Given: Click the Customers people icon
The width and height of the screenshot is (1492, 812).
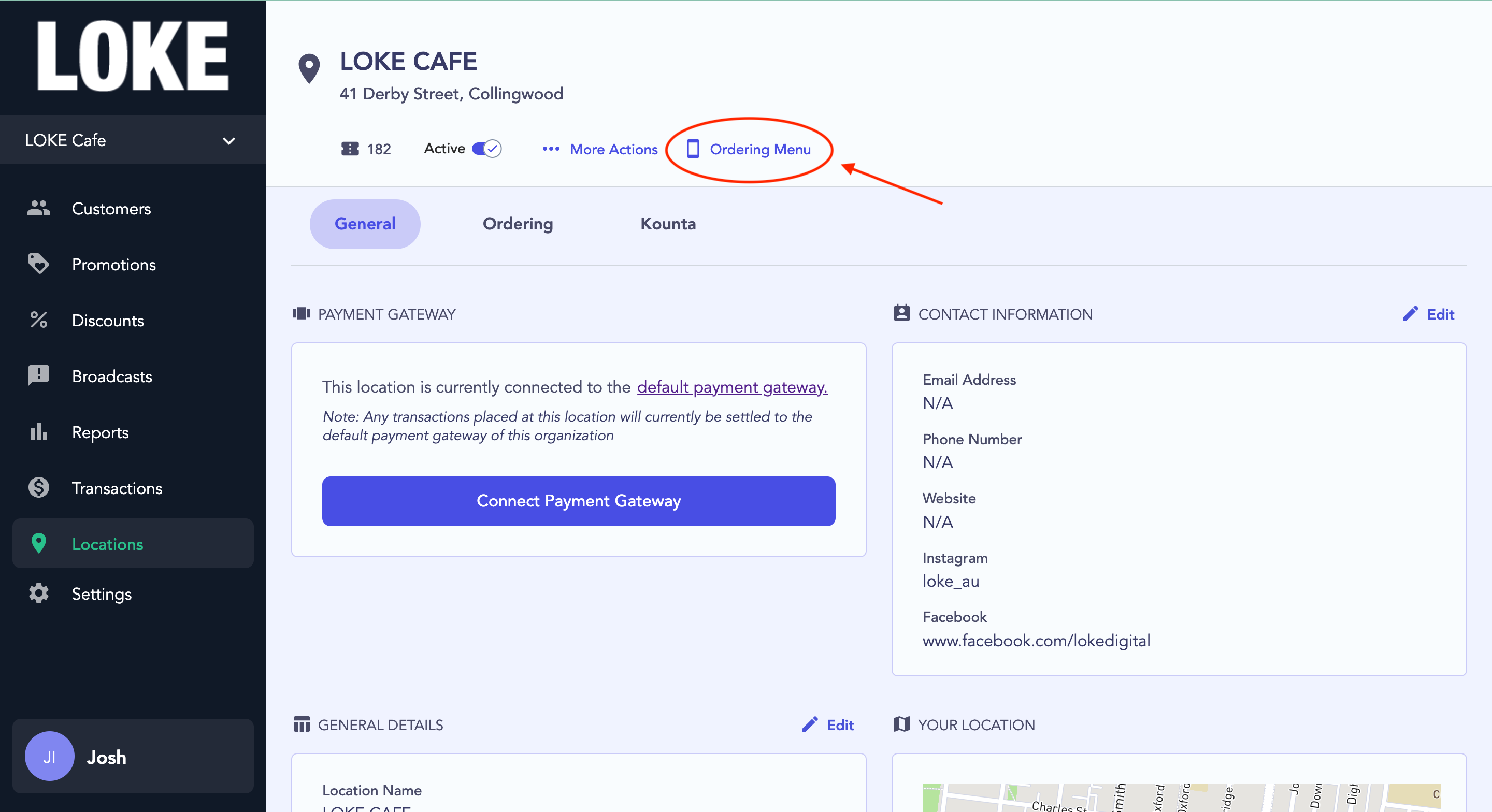Looking at the screenshot, I should pos(39,208).
